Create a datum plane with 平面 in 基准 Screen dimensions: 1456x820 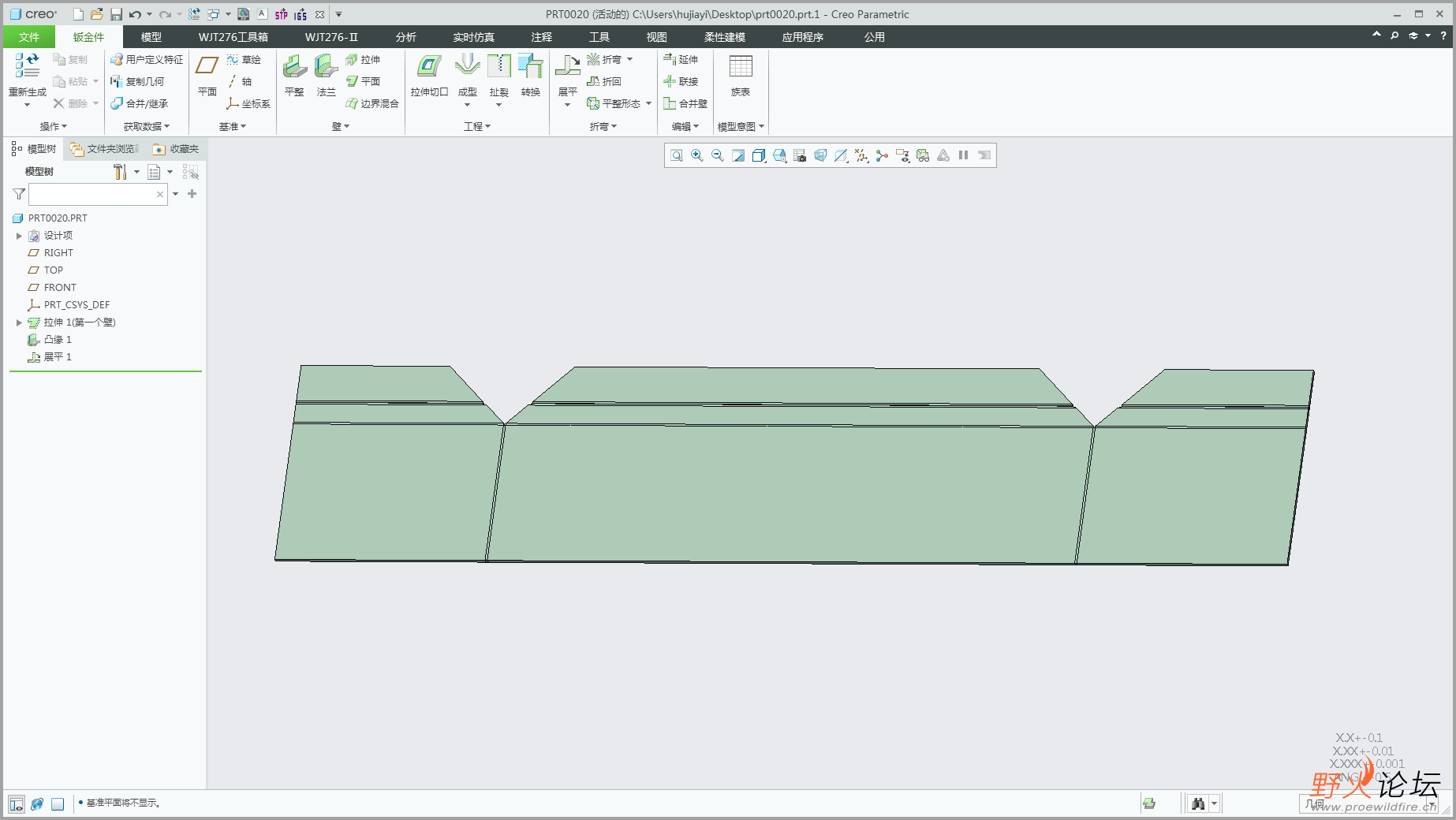[207, 76]
